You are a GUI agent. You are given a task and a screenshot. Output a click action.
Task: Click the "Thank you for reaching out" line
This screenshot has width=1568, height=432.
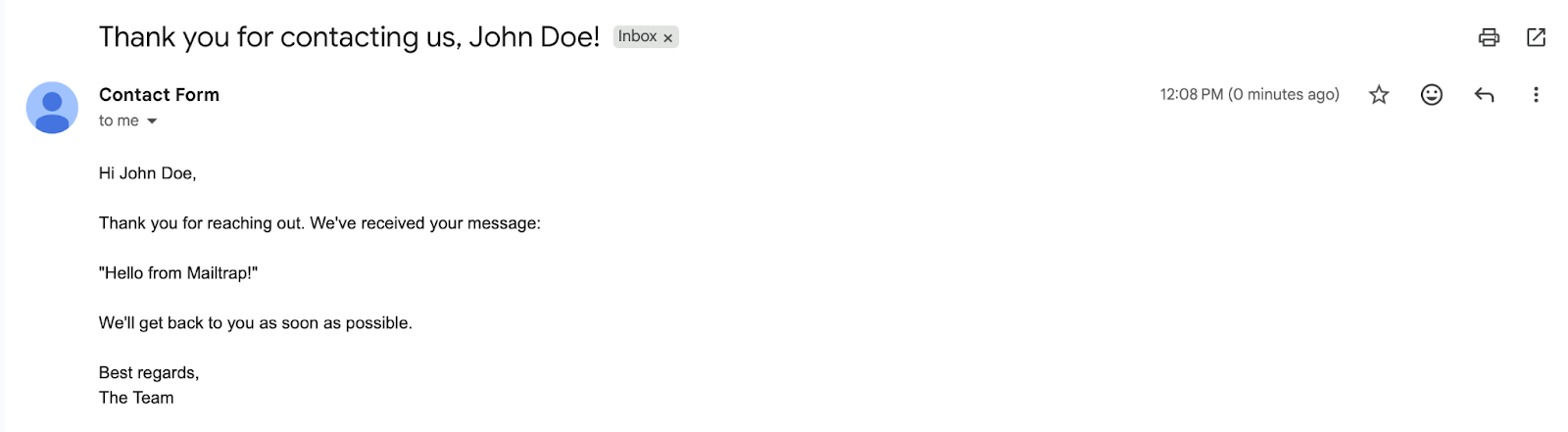click(x=319, y=223)
